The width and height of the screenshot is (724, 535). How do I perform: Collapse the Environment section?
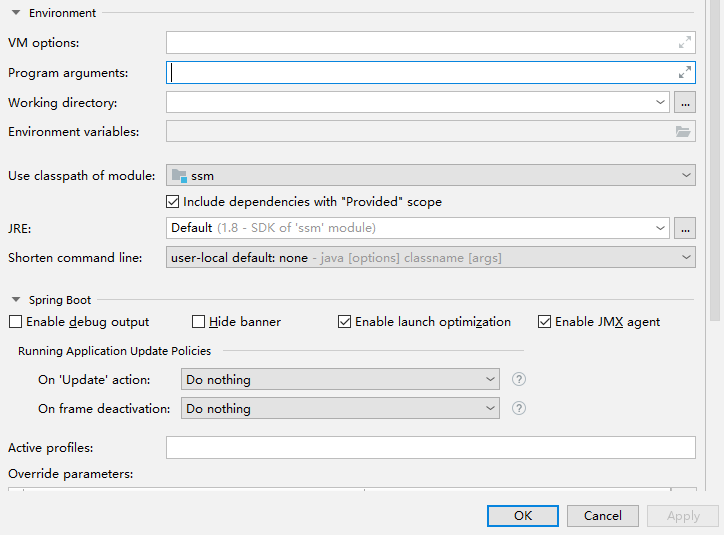(x=16, y=13)
